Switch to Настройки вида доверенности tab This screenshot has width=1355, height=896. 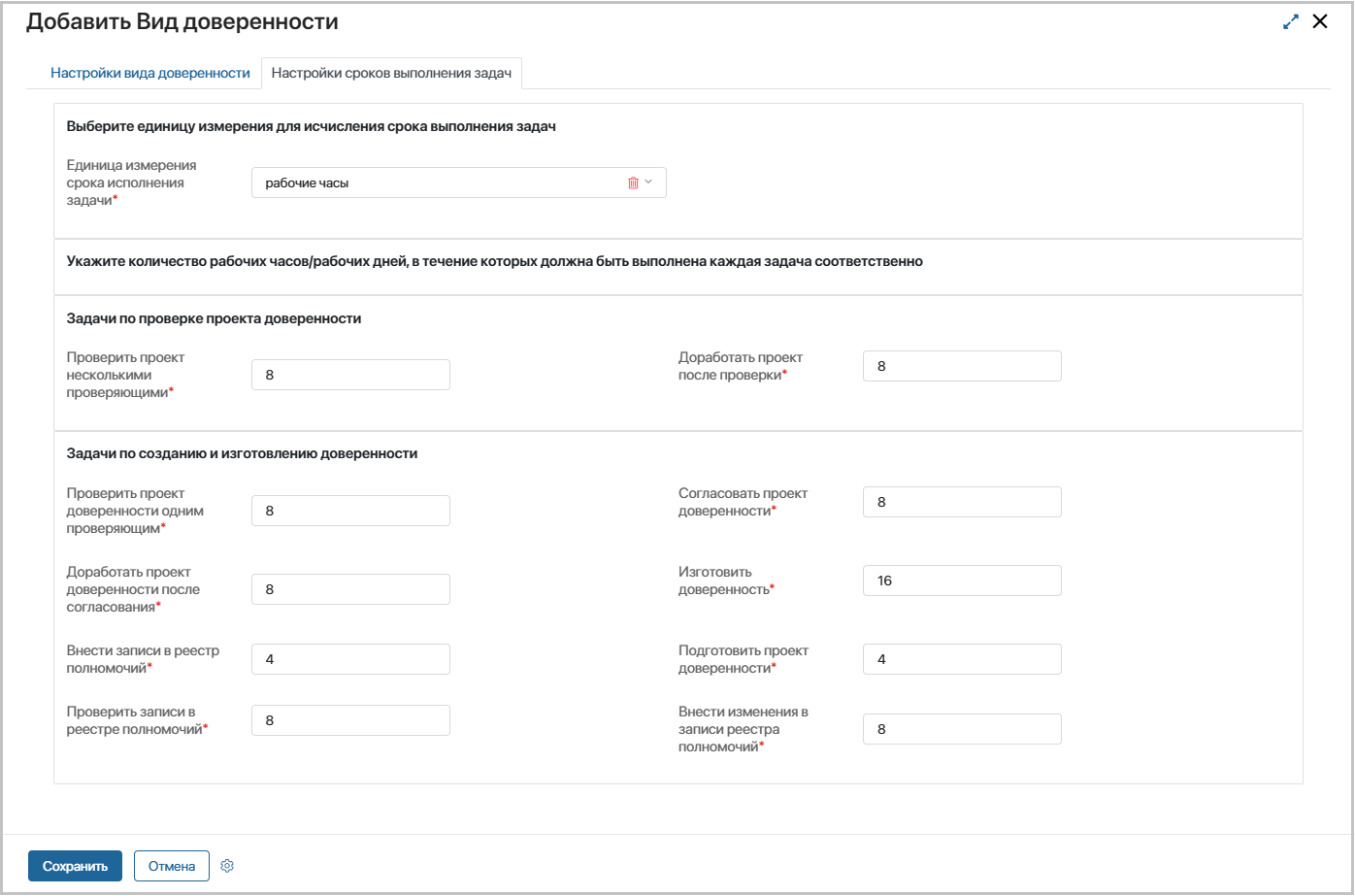point(150,73)
